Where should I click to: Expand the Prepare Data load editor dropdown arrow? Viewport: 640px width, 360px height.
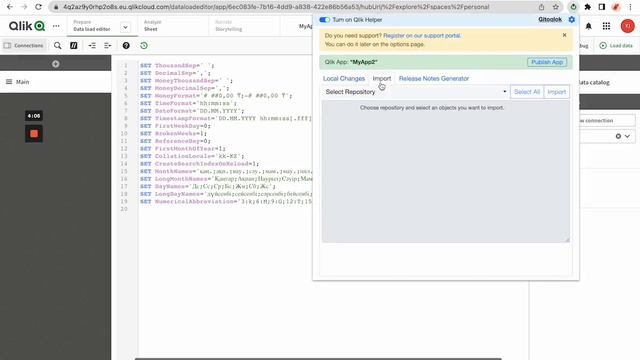click(x=125, y=27)
